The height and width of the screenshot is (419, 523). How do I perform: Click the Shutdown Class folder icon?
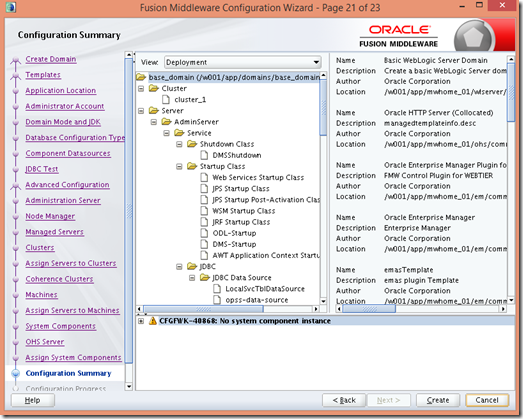click(x=192, y=144)
